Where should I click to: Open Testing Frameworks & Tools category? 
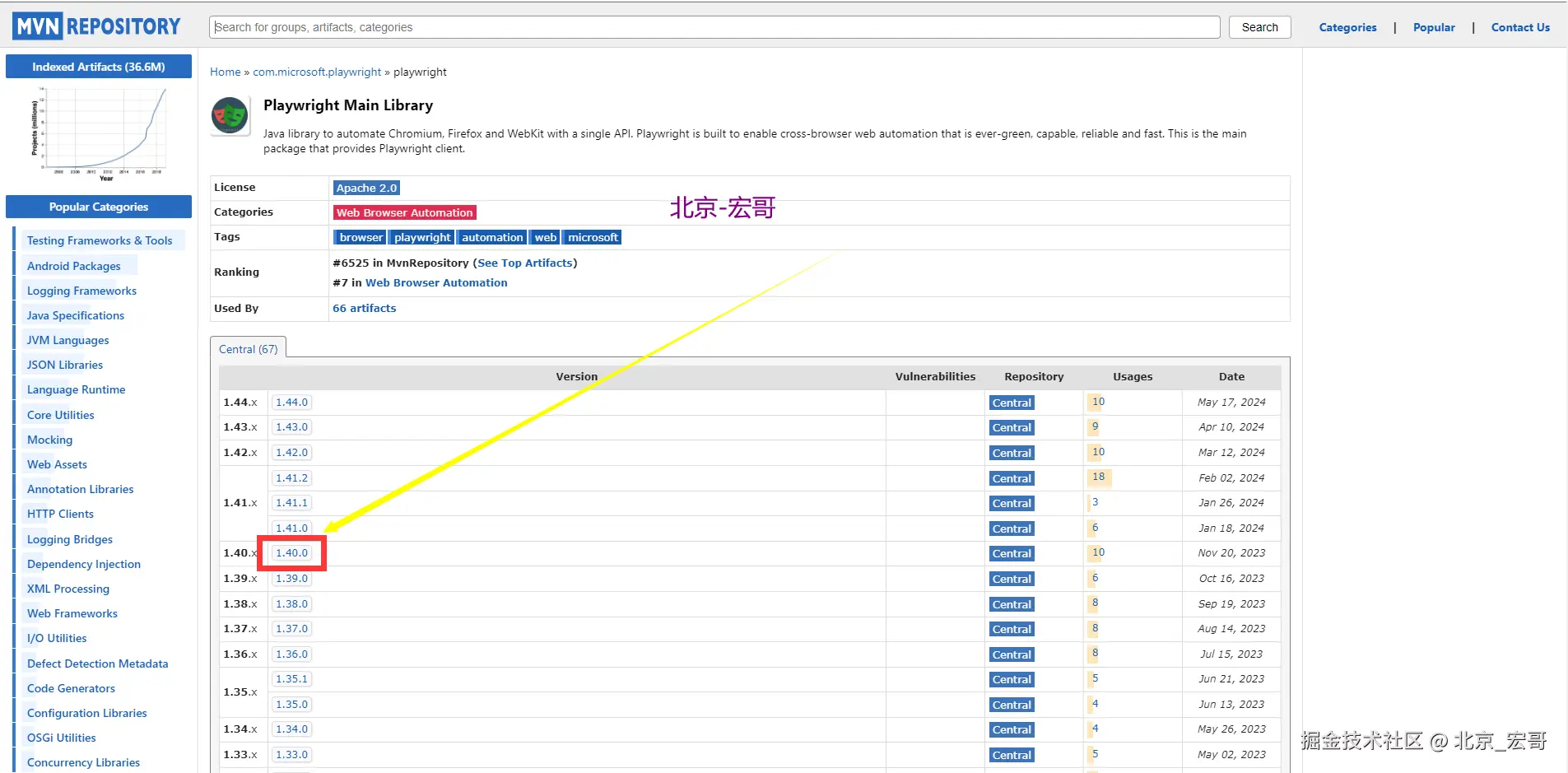tap(100, 240)
